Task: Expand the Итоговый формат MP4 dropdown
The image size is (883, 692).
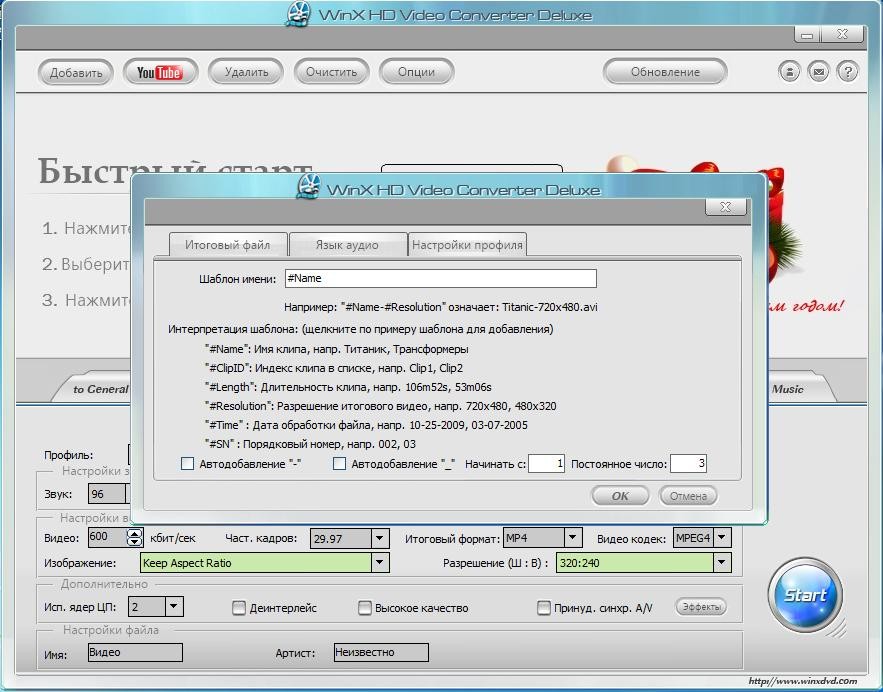Action: (x=573, y=538)
